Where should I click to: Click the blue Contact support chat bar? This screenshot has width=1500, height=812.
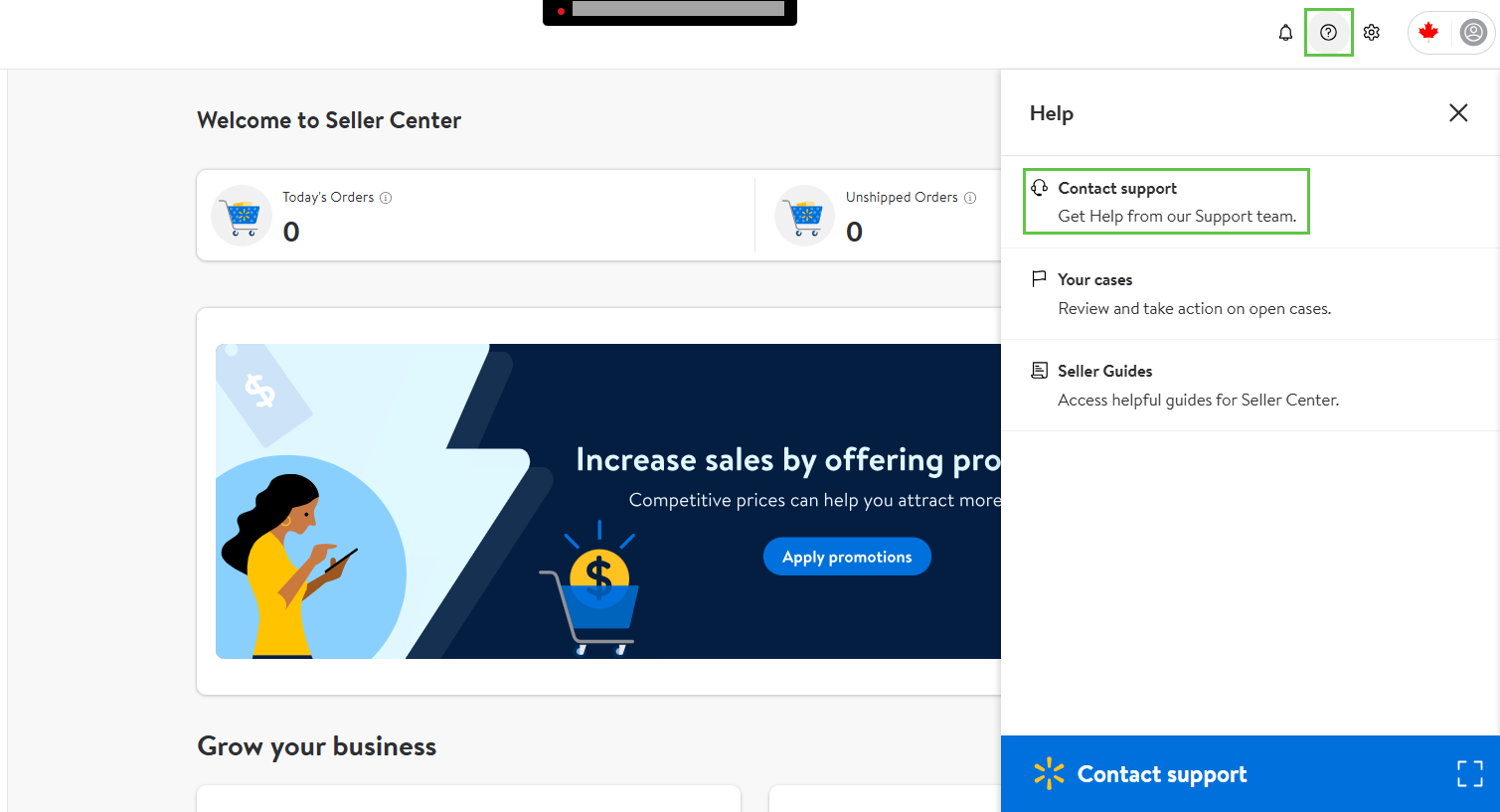tap(1250, 774)
